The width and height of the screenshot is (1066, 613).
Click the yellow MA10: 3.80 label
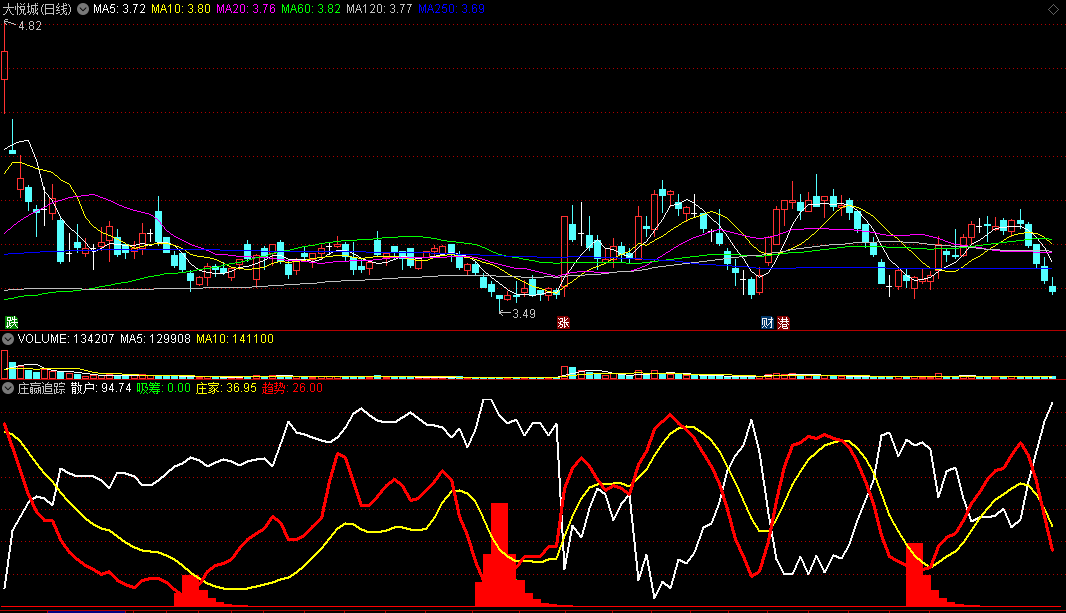tap(181, 9)
